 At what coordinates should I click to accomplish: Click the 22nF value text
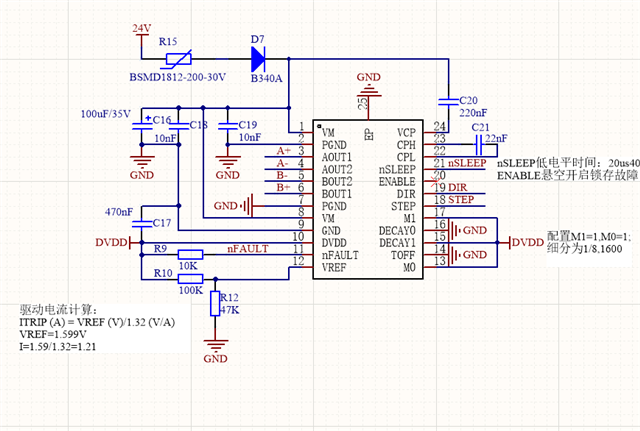click(x=496, y=138)
